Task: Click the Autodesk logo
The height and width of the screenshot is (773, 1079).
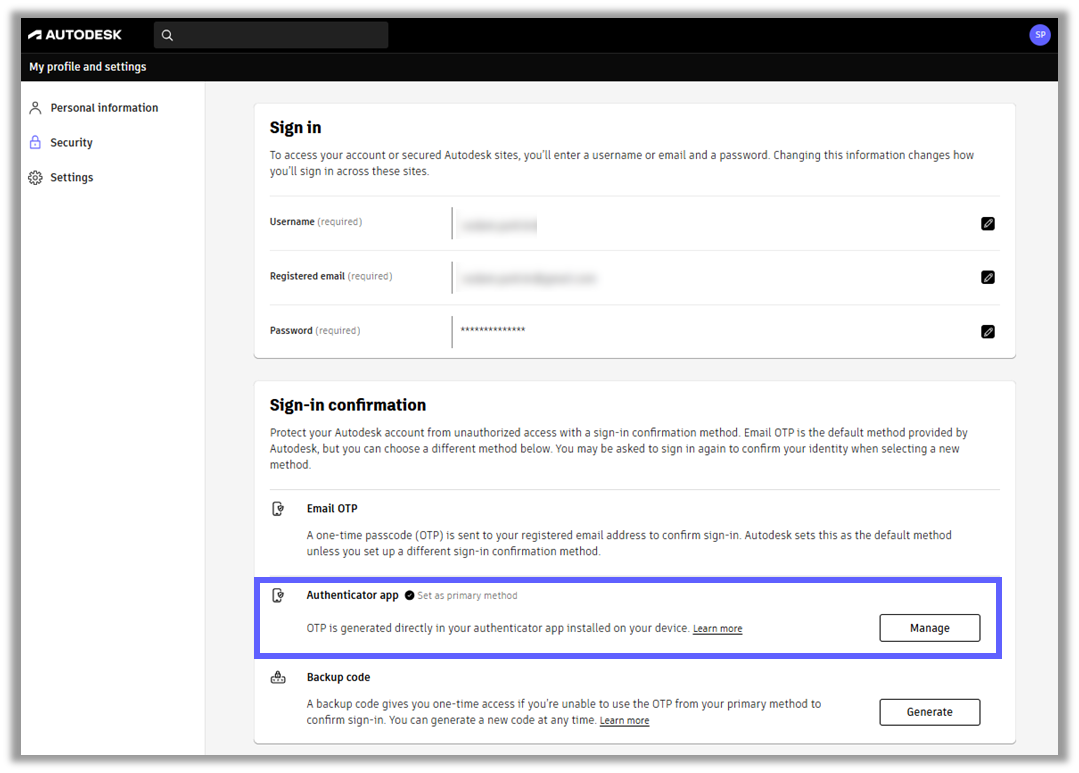Action: (x=75, y=35)
